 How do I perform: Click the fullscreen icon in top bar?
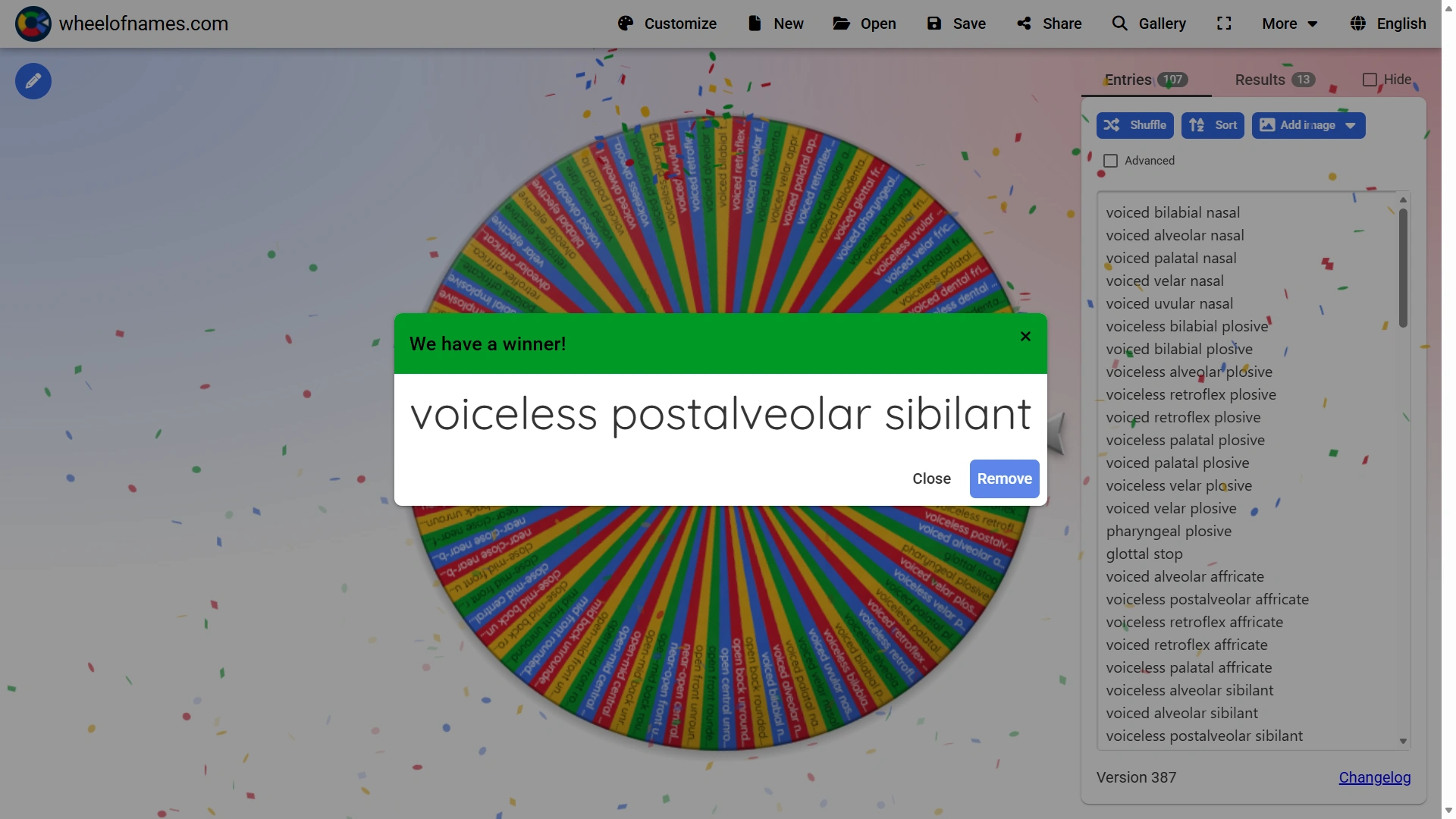point(1224,24)
